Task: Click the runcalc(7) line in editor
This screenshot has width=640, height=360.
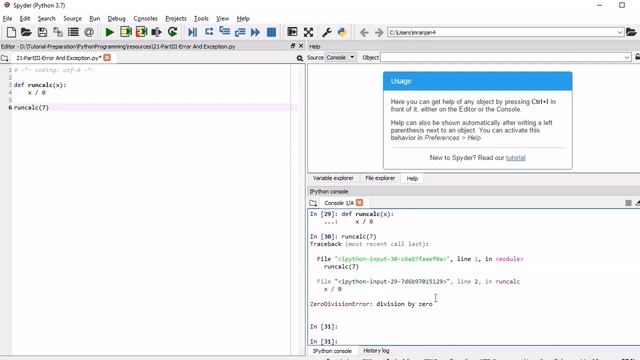Action: pos(31,108)
